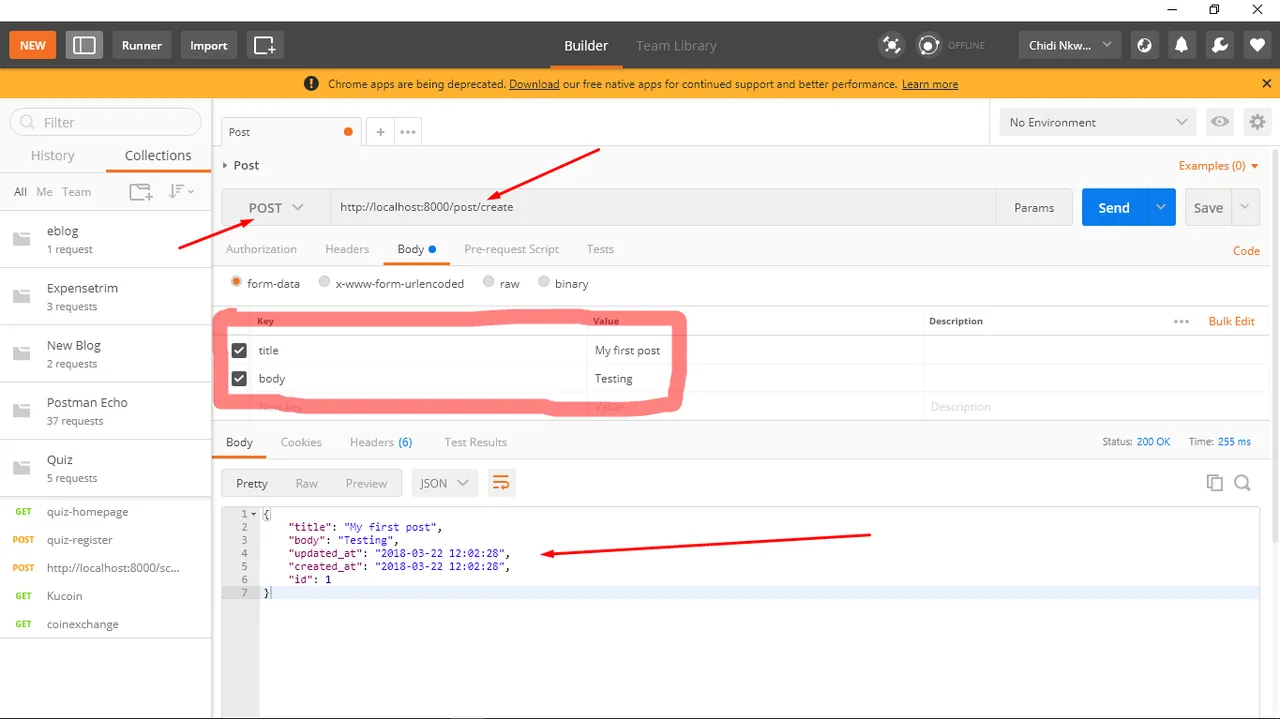Screen dimensions: 1280x719
Task: Toggle the sidebar layout icon
Action: point(85,45)
